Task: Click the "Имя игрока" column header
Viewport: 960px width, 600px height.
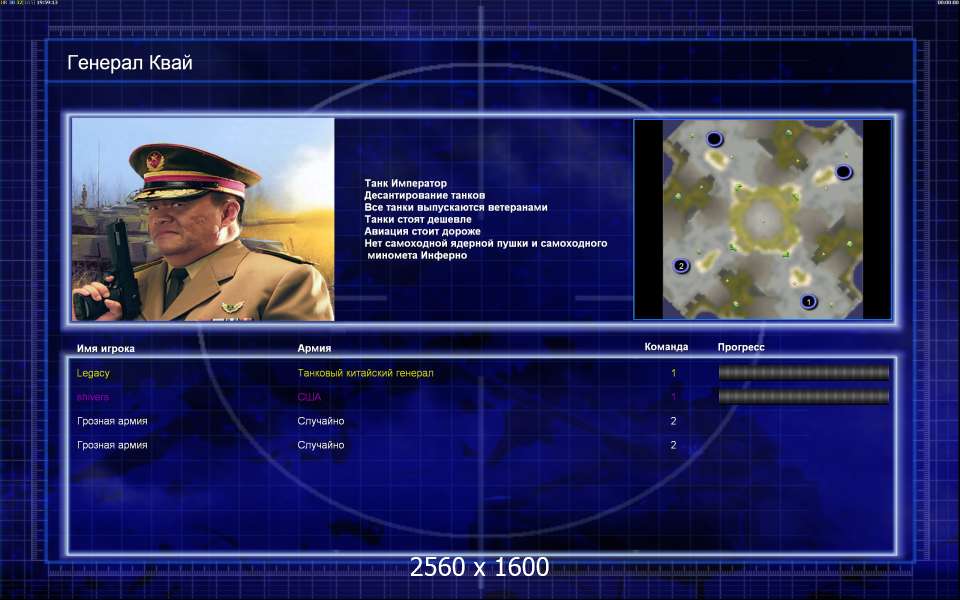Action: pos(105,348)
